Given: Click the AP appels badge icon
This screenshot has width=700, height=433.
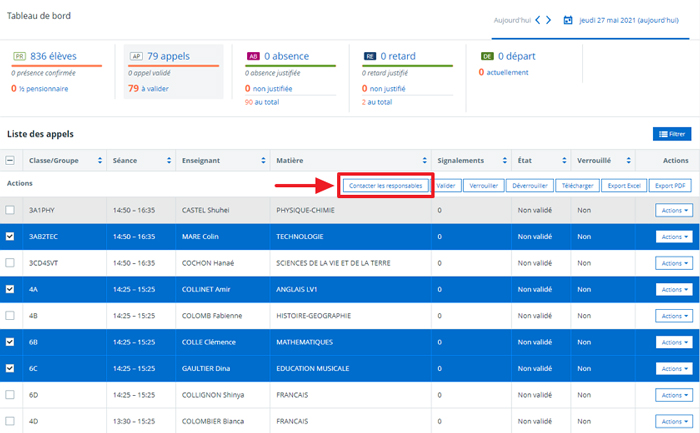Looking at the screenshot, I should pos(135,56).
